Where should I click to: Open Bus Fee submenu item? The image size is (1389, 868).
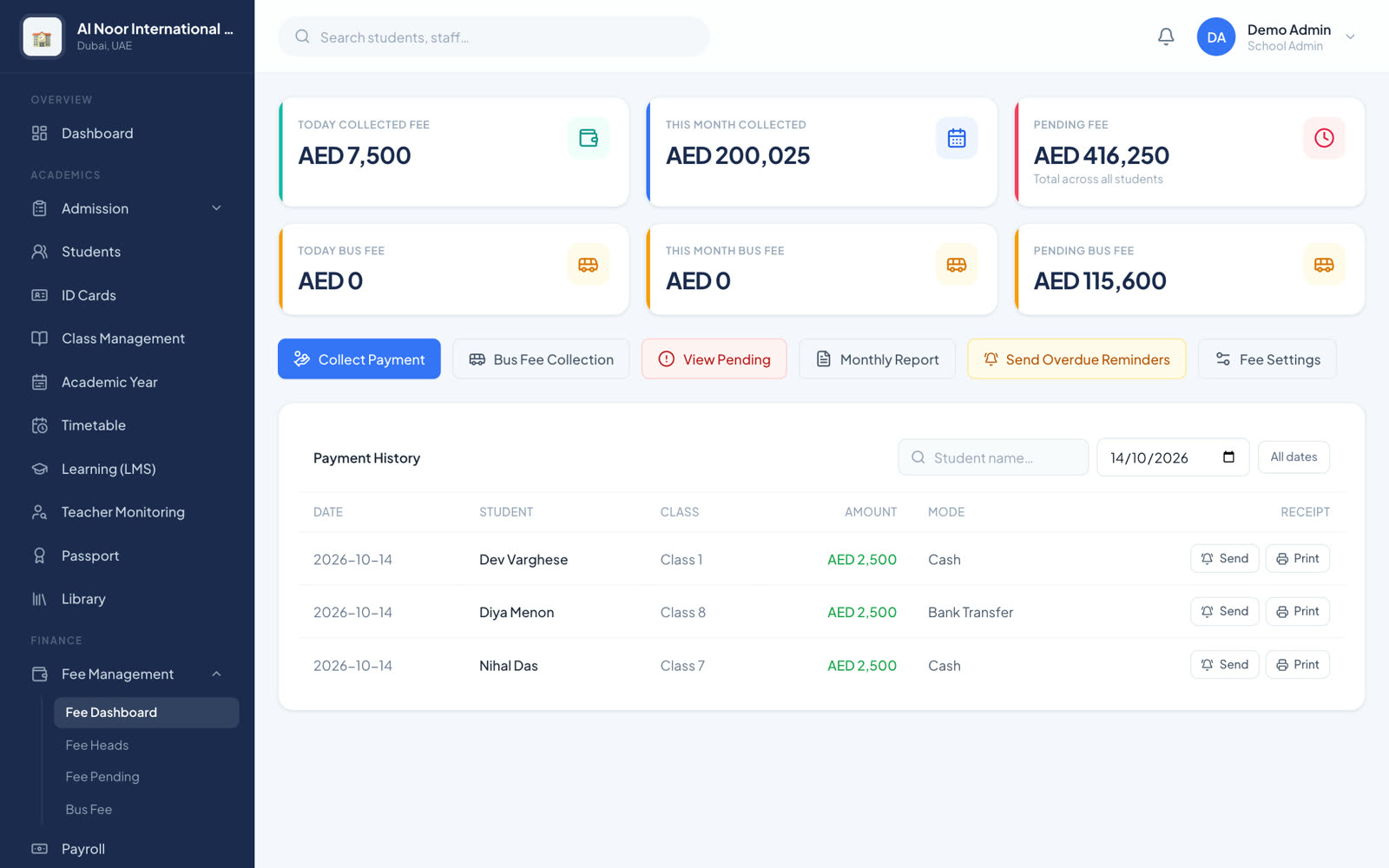pos(146,810)
